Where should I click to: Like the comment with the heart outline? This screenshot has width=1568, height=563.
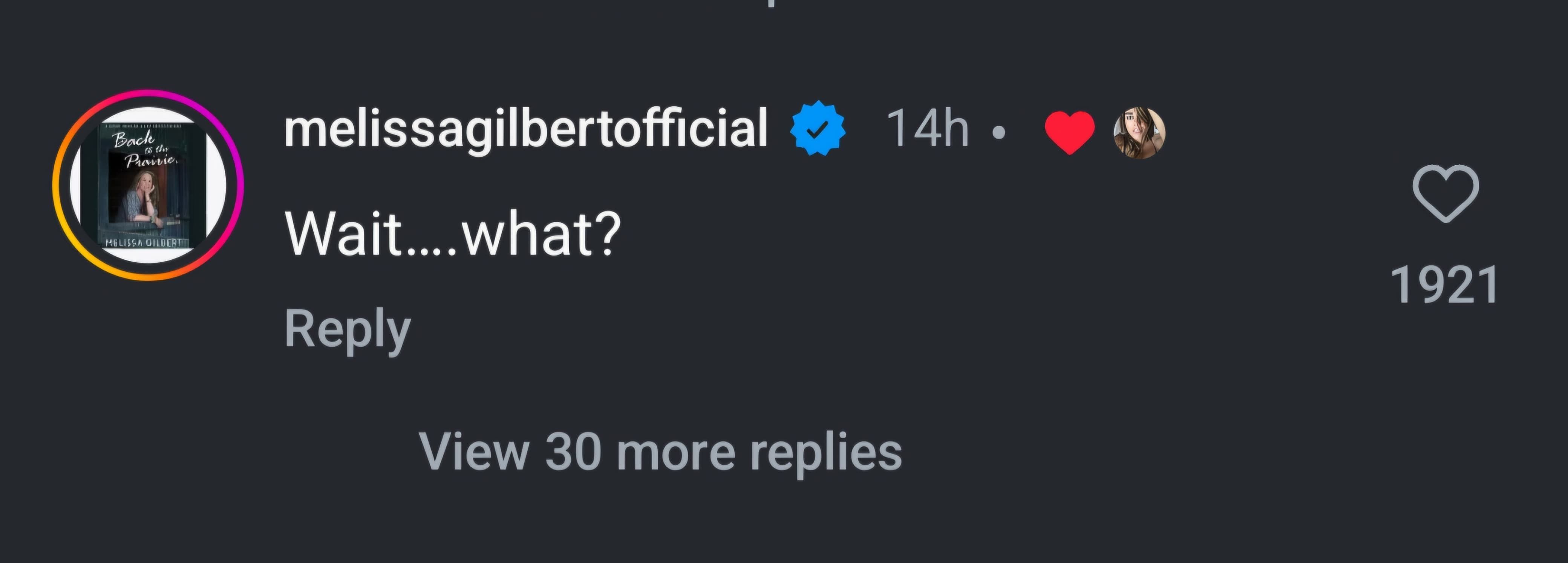[x=1445, y=193]
